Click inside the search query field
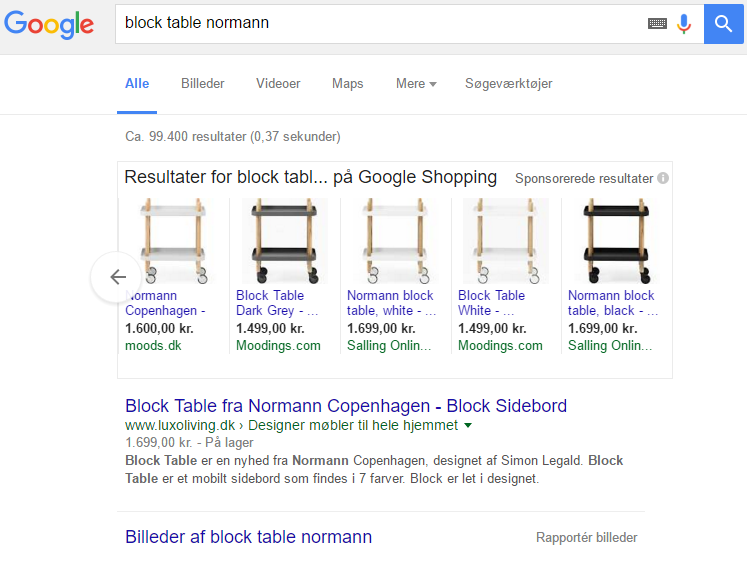 pyautogui.click(x=380, y=23)
